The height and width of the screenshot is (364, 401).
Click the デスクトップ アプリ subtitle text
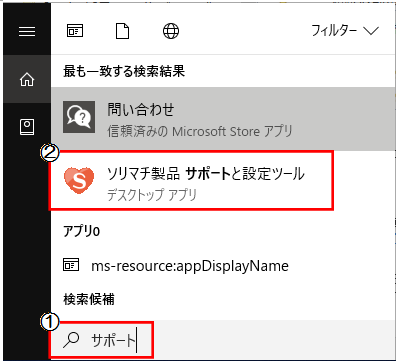152,195
